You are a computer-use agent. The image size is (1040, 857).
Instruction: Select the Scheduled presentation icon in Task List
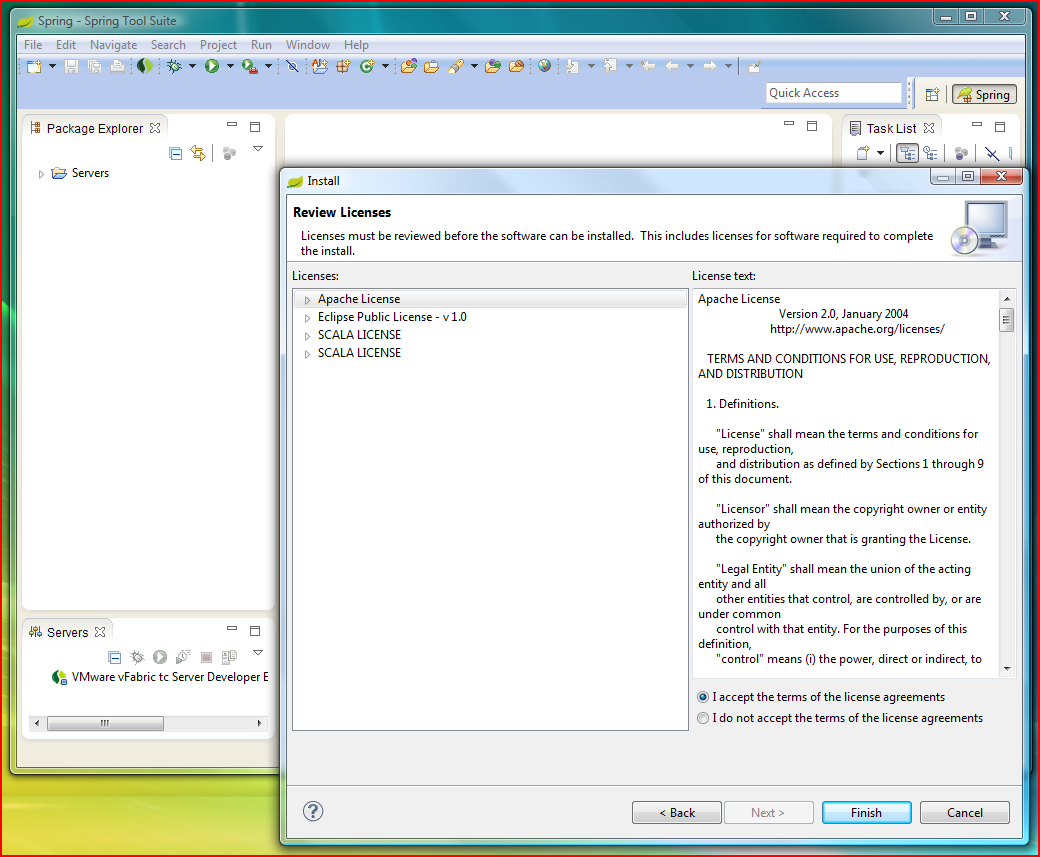coord(931,152)
